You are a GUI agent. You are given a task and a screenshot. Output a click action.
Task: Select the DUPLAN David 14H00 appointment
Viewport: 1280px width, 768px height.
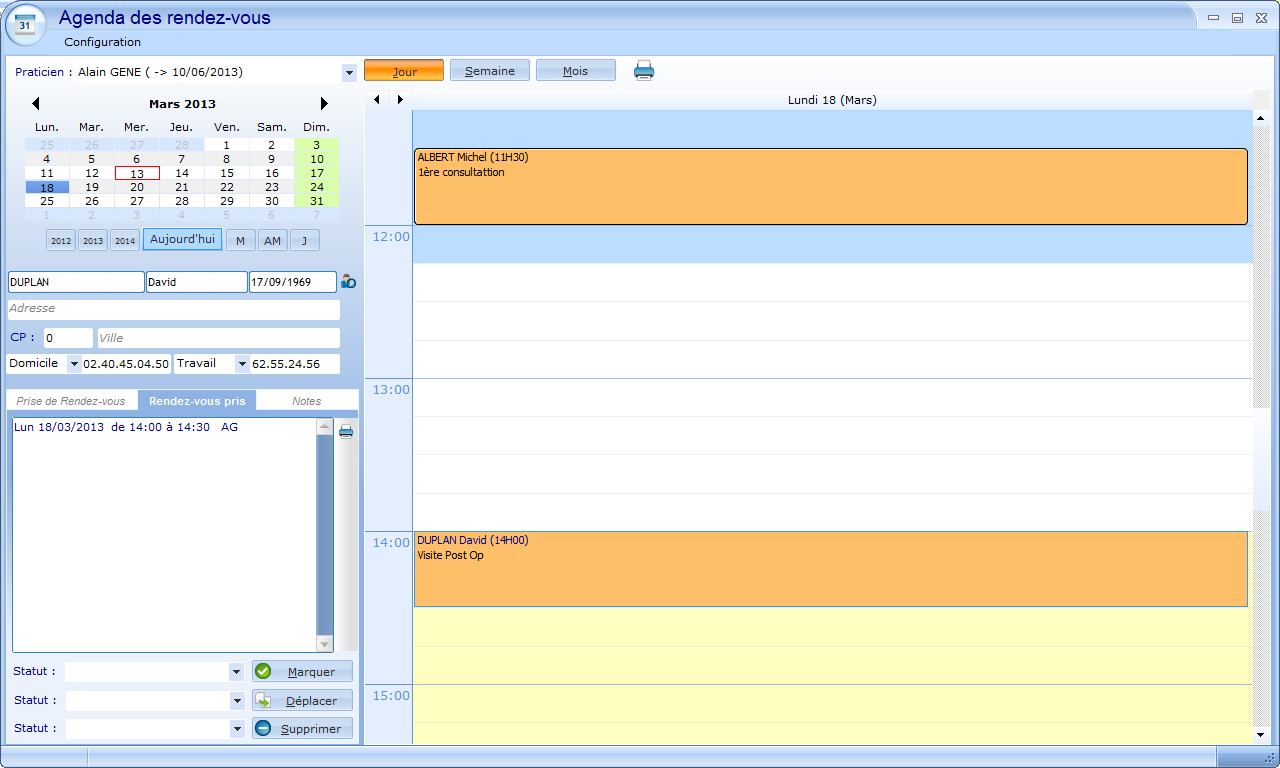(x=830, y=569)
